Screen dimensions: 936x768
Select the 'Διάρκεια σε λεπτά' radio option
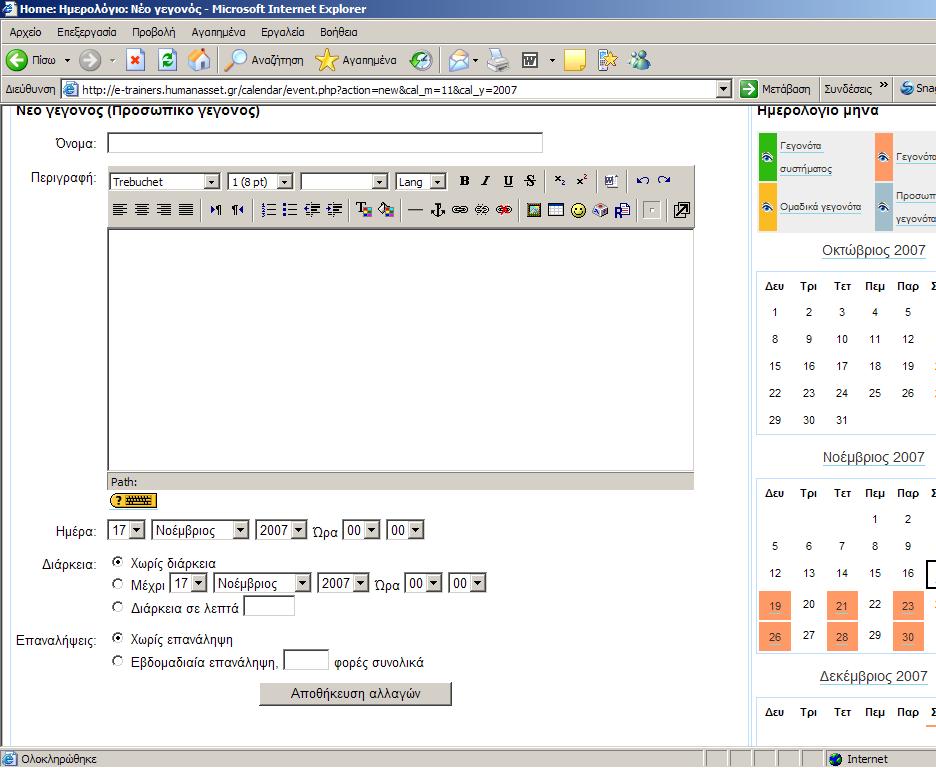coord(118,607)
